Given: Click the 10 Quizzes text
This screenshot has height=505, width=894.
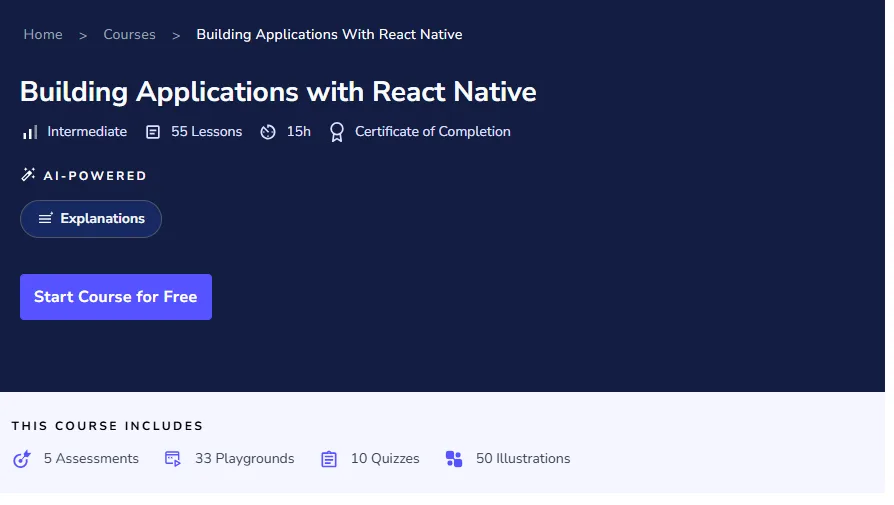Looking at the screenshot, I should [x=385, y=458].
